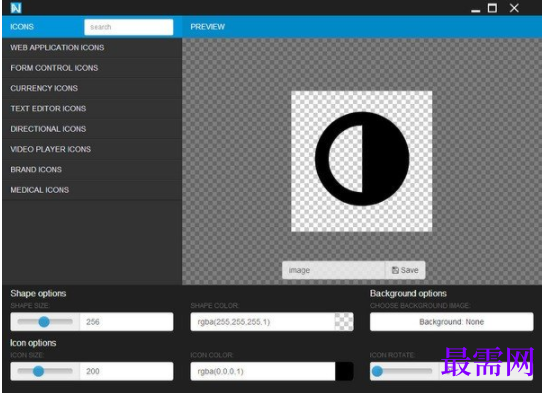Expand Currency Icons category

click(x=92, y=88)
